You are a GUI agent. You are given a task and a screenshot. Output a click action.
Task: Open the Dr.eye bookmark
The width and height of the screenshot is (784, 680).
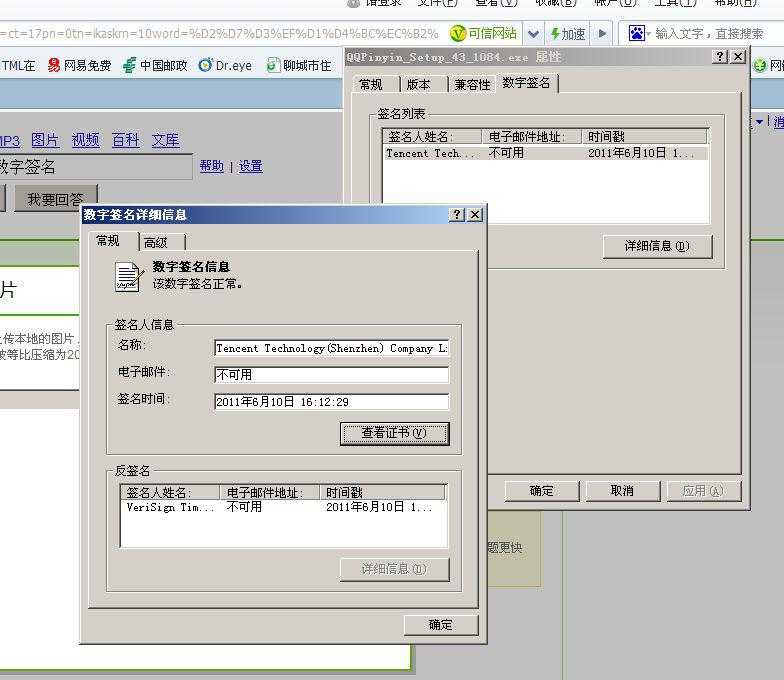(x=225, y=65)
